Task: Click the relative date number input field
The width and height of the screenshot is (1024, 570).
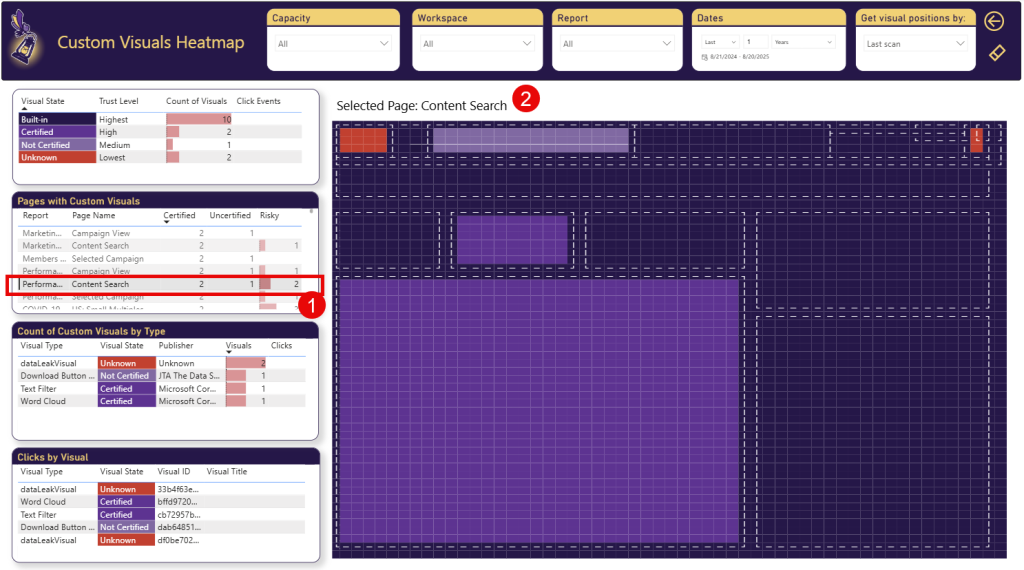Action: [755, 42]
